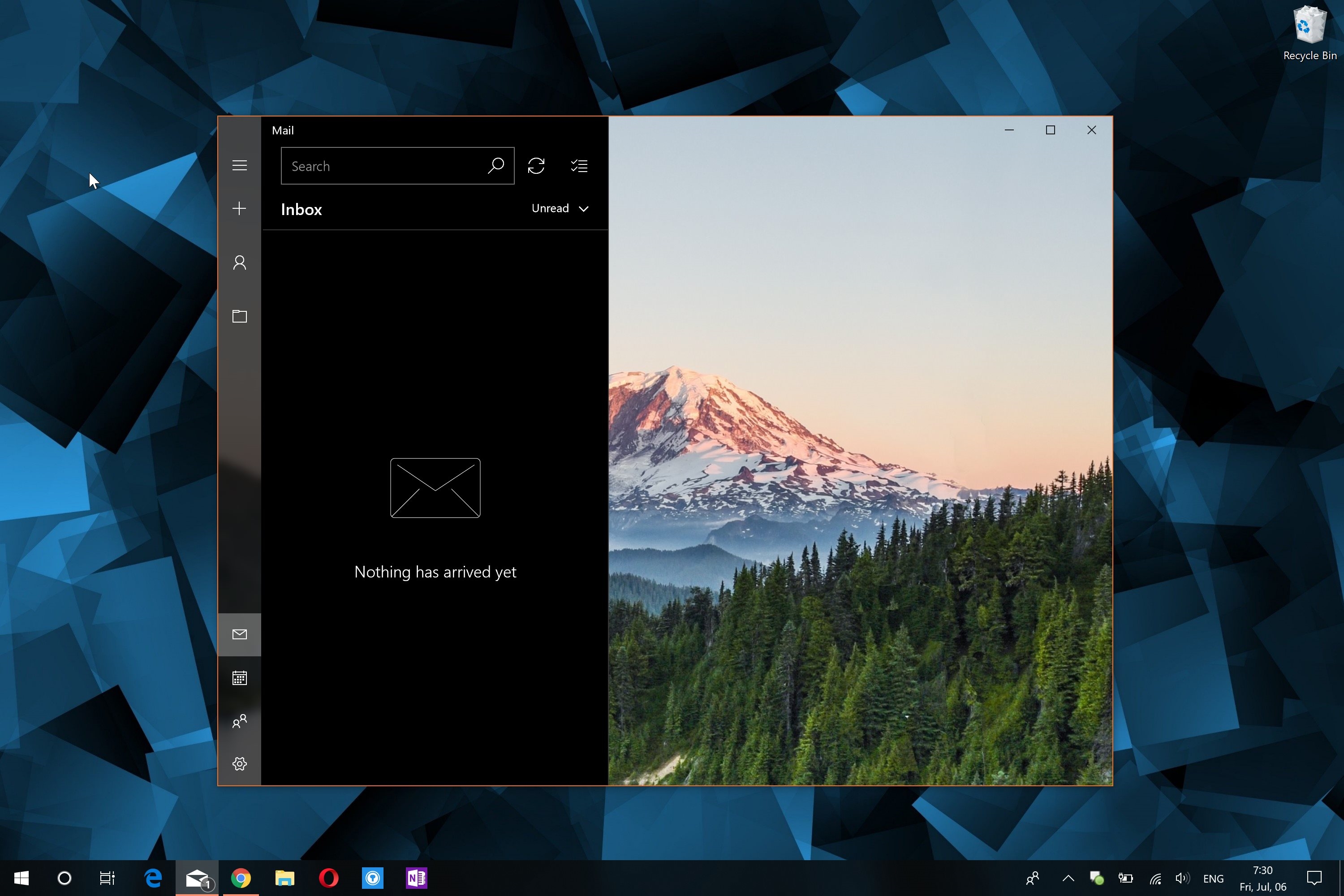Sync this view with refresh icon
Screen dimensions: 1344x896
click(536, 166)
